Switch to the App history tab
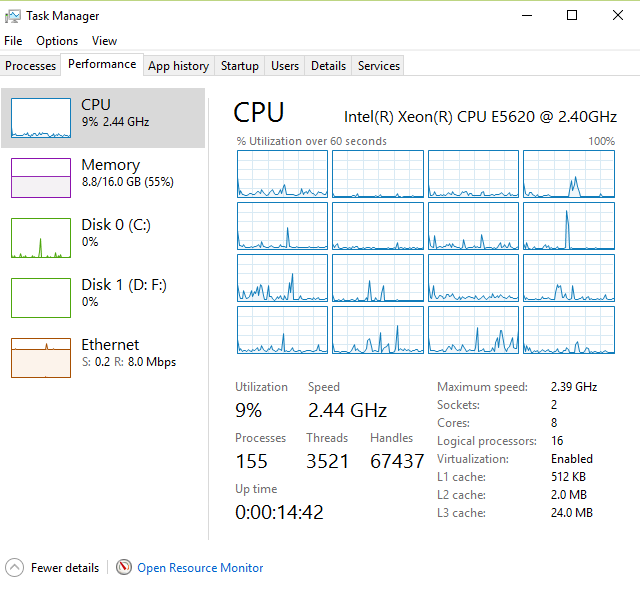640x589 pixels. pyautogui.click(x=178, y=66)
